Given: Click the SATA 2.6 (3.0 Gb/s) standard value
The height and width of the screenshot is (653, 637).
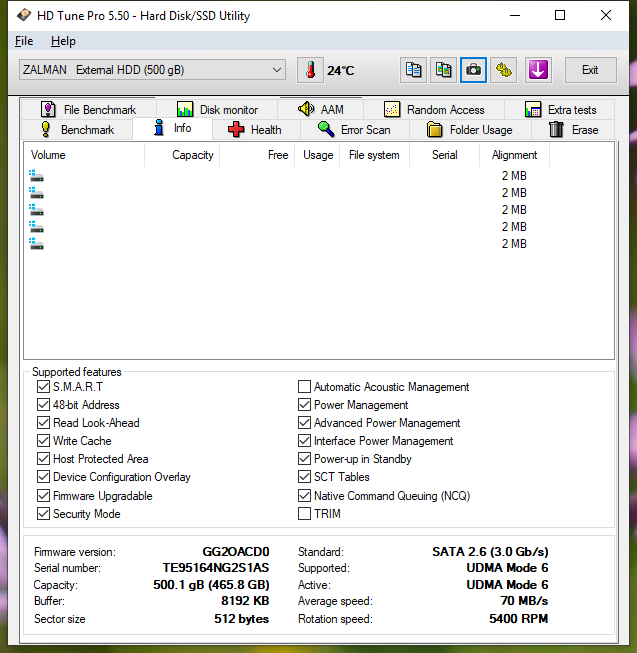Looking at the screenshot, I should click(x=490, y=551).
